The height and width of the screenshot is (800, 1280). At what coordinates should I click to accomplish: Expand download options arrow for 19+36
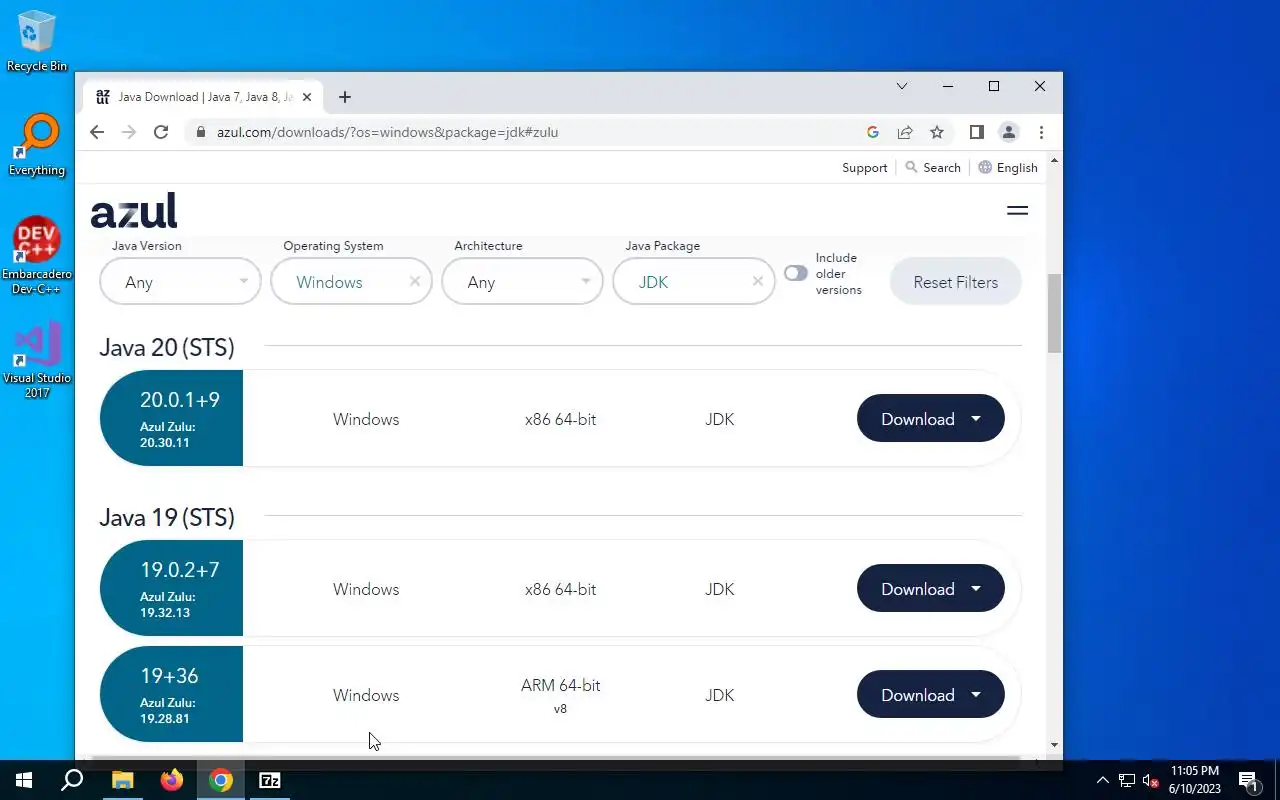tap(976, 695)
